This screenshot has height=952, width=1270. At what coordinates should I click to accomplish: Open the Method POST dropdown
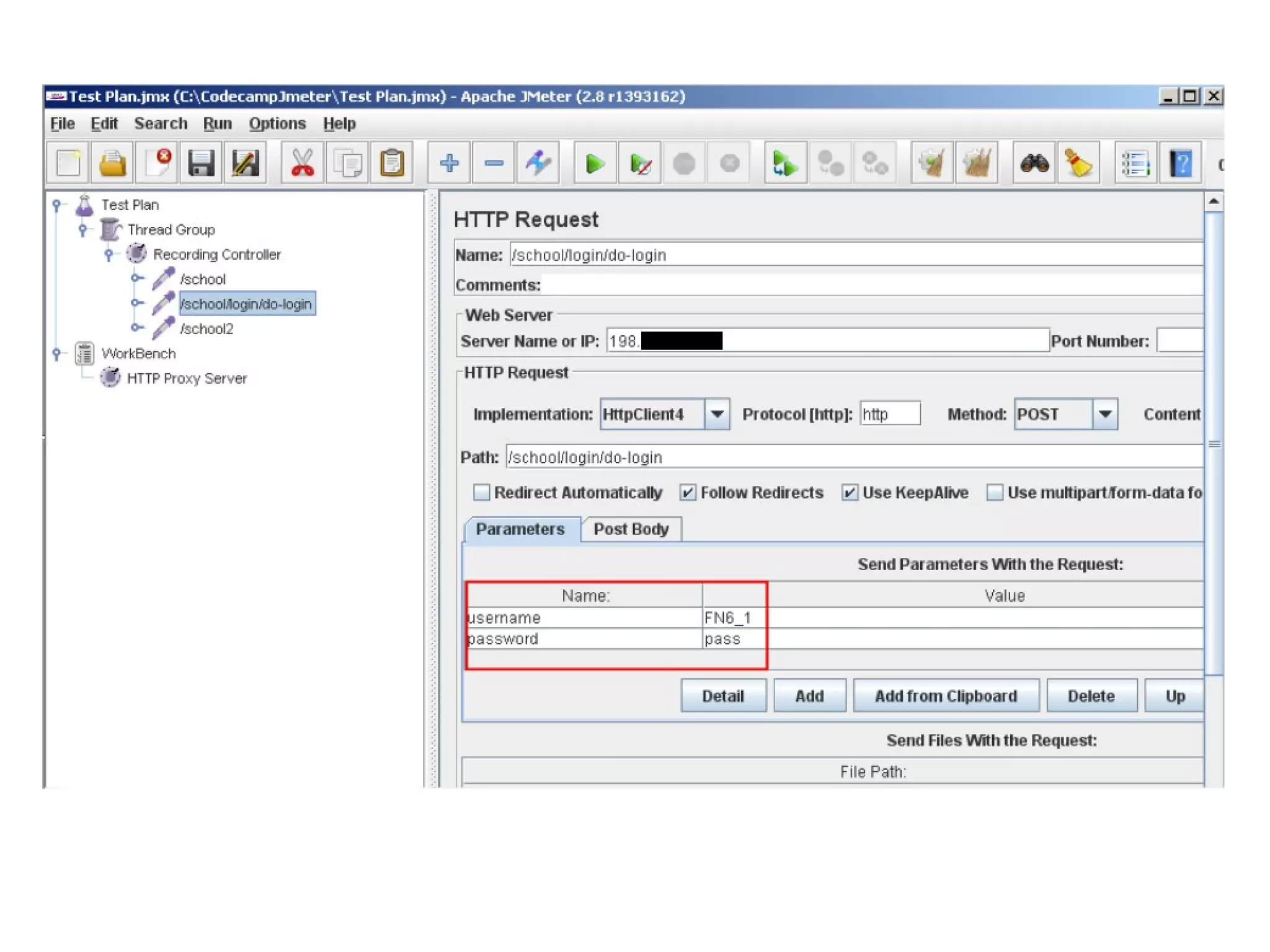(x=1105, y=414)
